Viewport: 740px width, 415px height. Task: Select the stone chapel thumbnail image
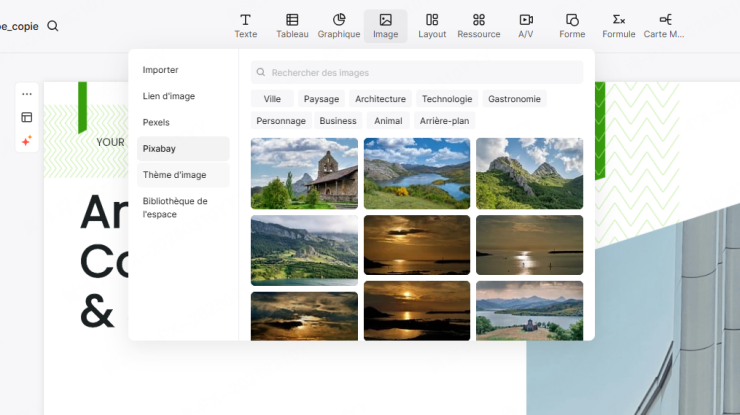tap(304, 173)
